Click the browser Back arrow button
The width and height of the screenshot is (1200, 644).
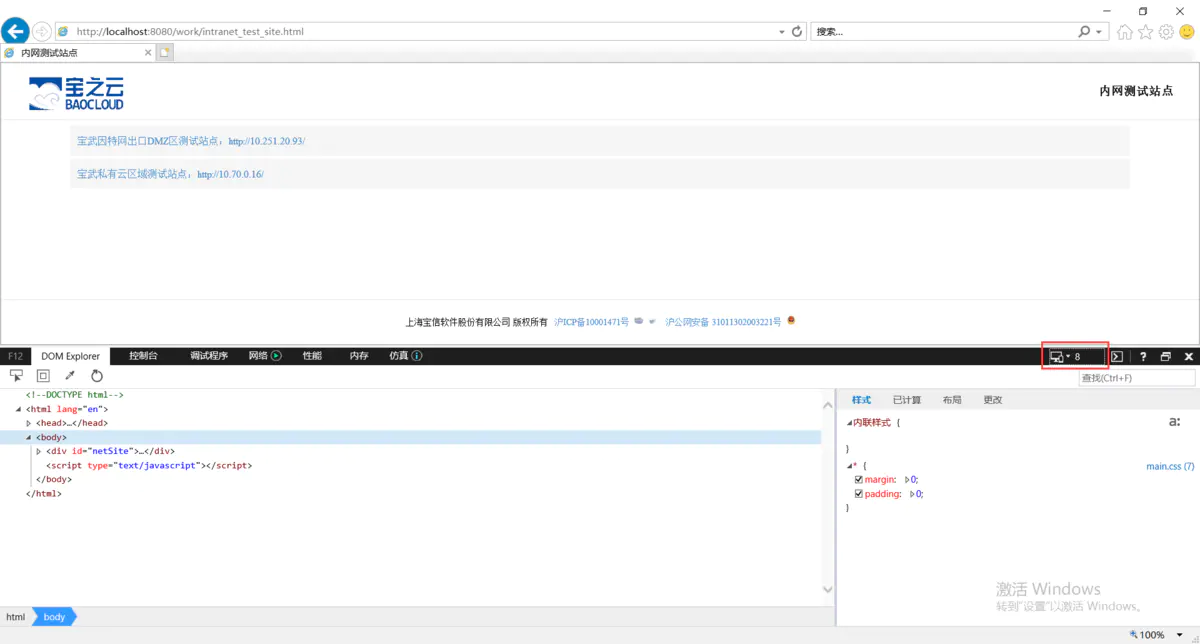tap(15, 31)
